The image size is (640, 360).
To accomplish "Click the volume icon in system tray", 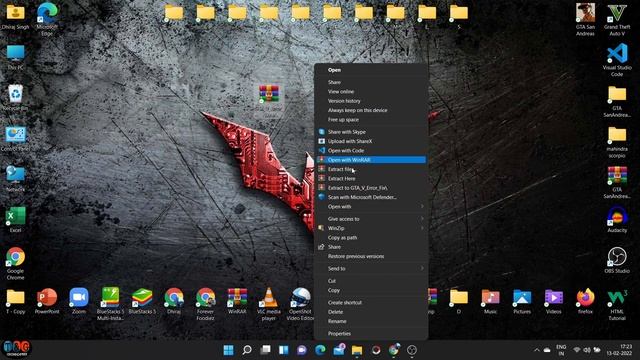I will (x=587, y=350).
